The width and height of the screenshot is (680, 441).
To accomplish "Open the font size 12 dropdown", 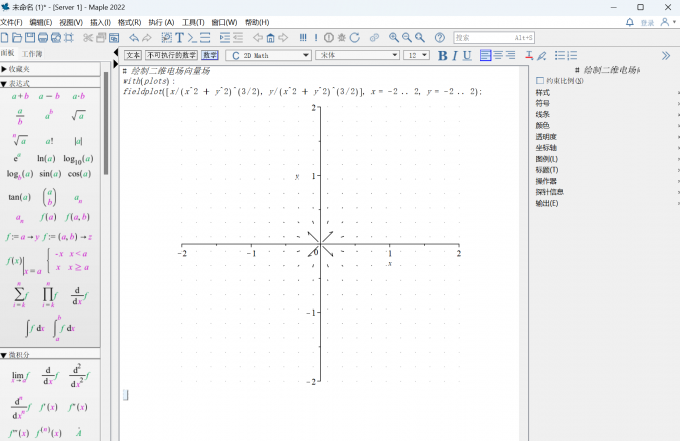I will [417, 56].
